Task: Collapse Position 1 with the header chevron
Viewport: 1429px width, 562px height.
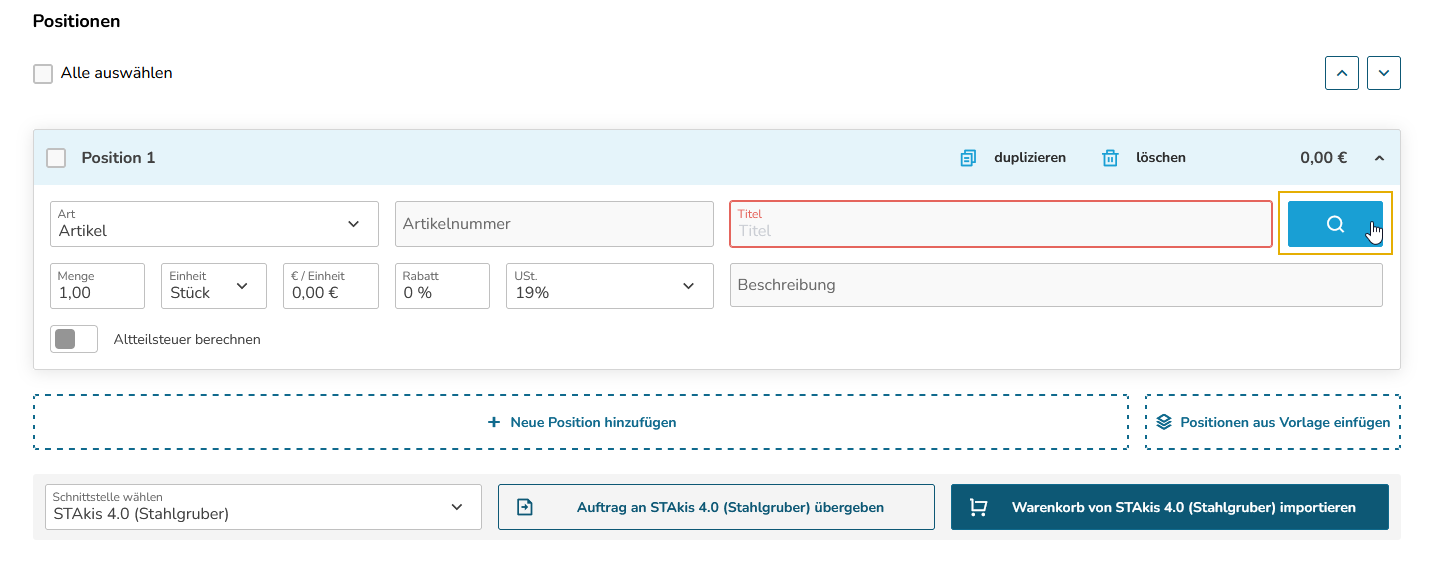Action: click(x=1380, y=158)
